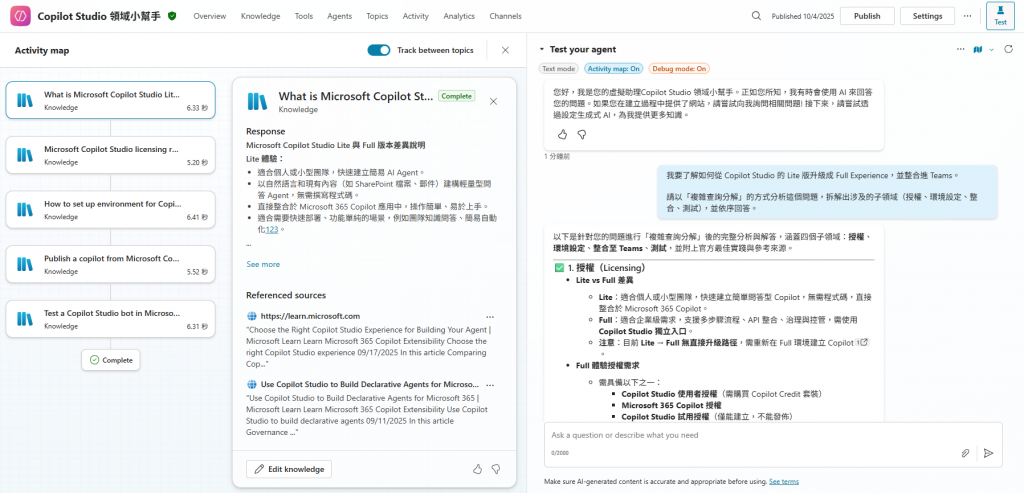The image size is (1024, 493).
Task: Expand response with See more link
Action: pyautogui.click(x=263, y=264)
